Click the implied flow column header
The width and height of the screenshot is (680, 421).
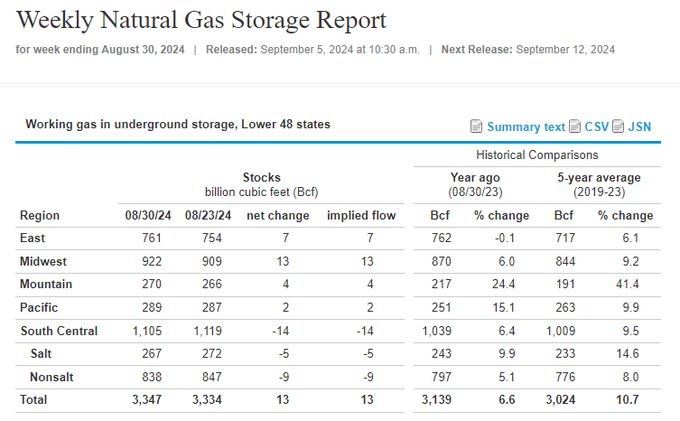pyautogui.click(x=361, y=215)
